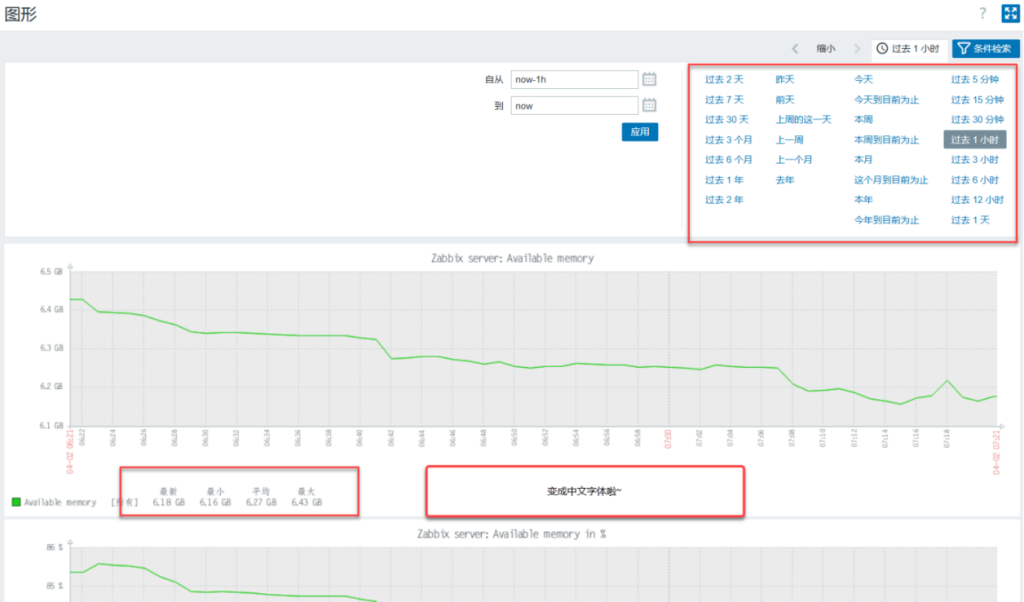Click the 自从 now-1h input field
1024x602 pixels.
573,79
